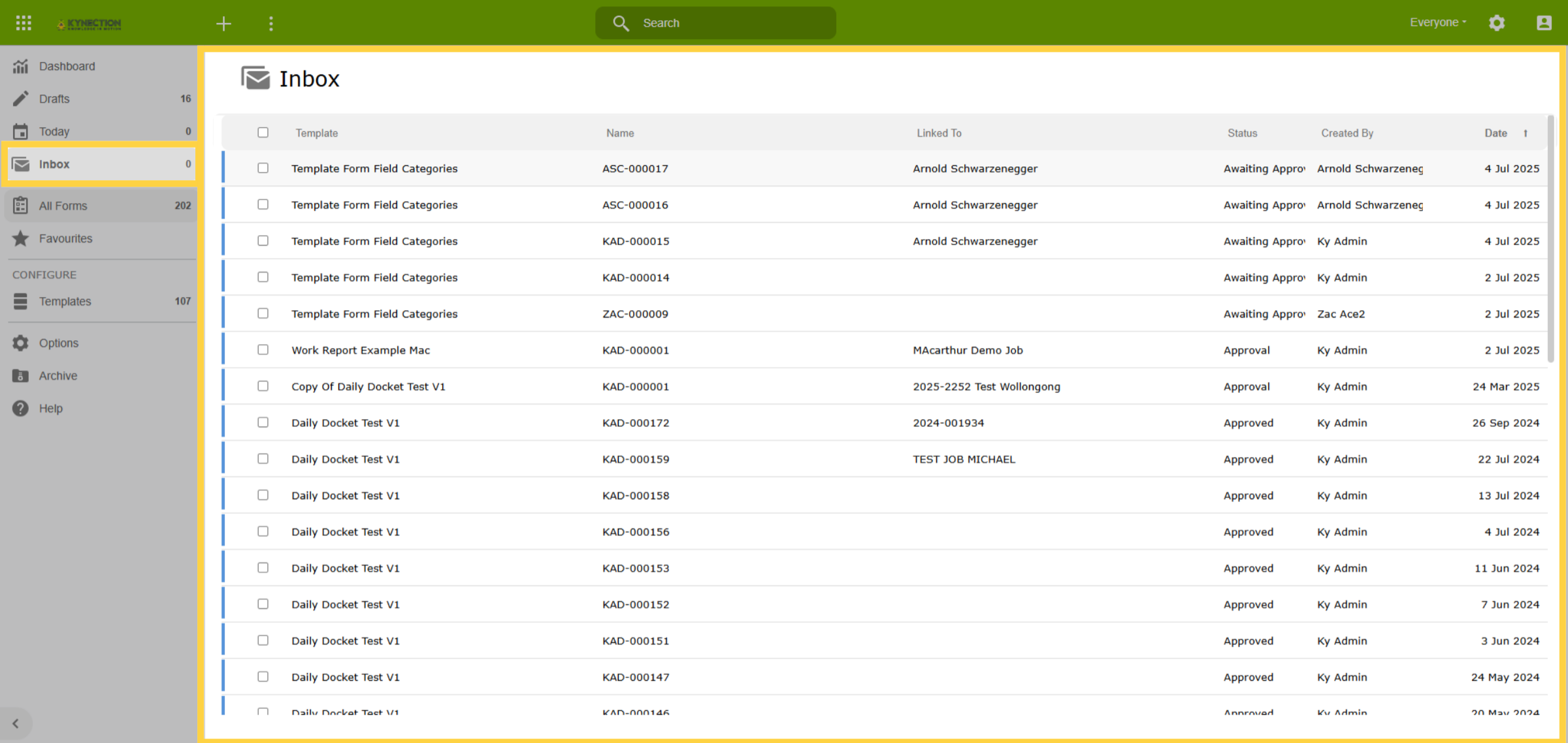Tick the checkbox for KAD-000172 row
This screenshot has width=1568, height=743.
pos(263,422)
